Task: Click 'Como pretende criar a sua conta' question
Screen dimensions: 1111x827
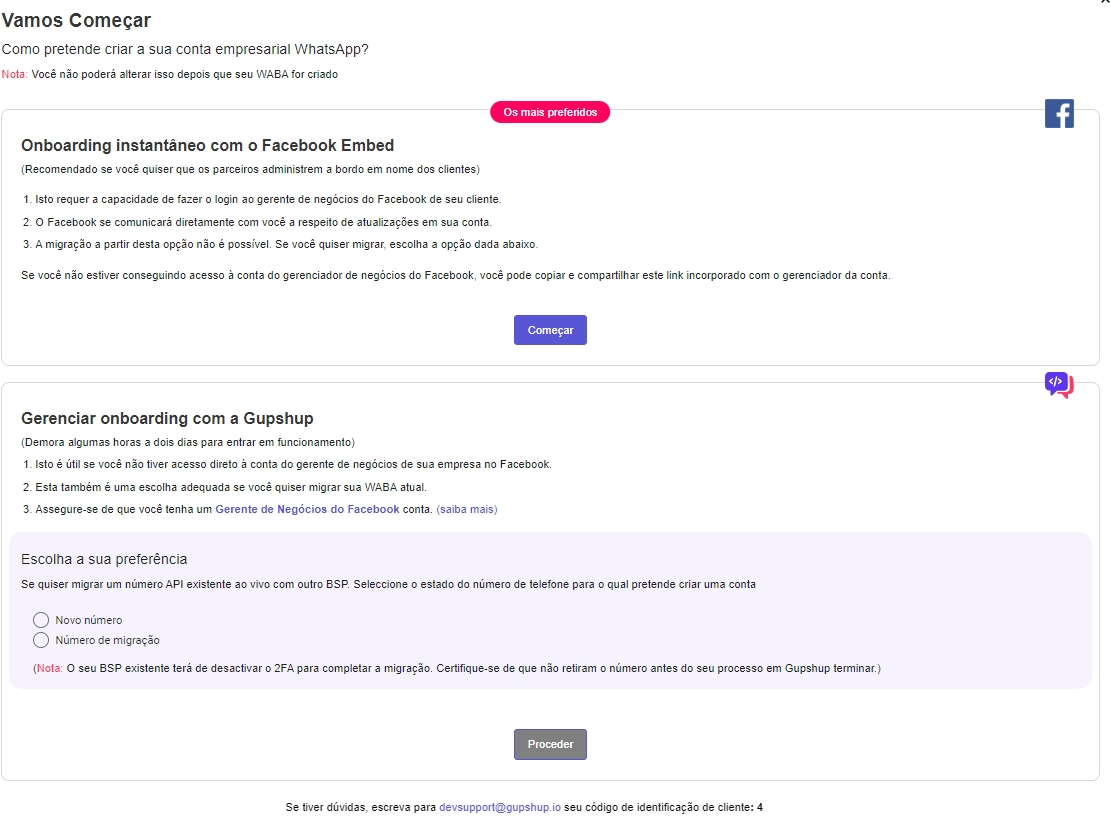Action: [x=185, y=50]
